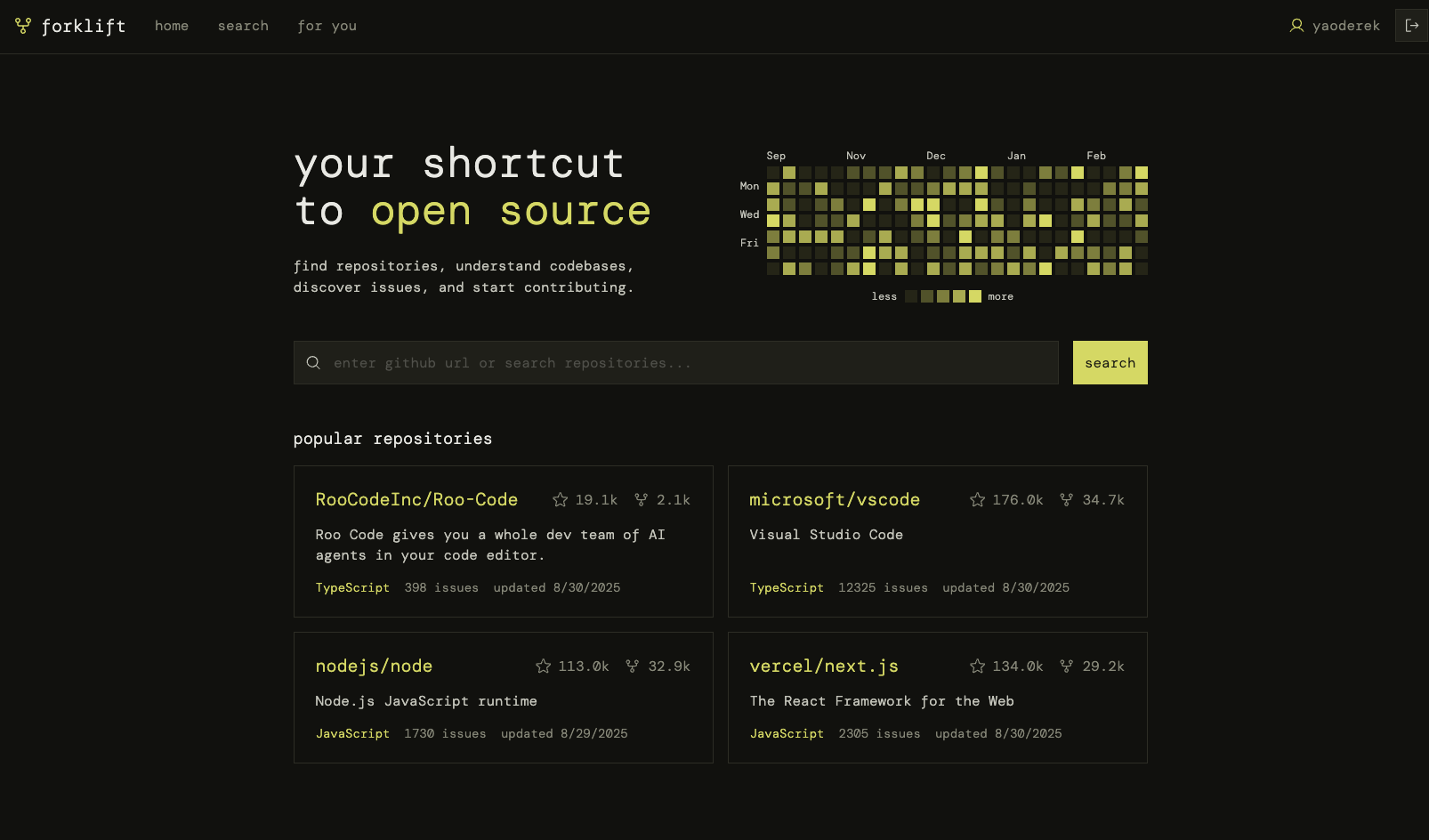Click the 'Wed' day label on the heatmap

coord(749,214)
